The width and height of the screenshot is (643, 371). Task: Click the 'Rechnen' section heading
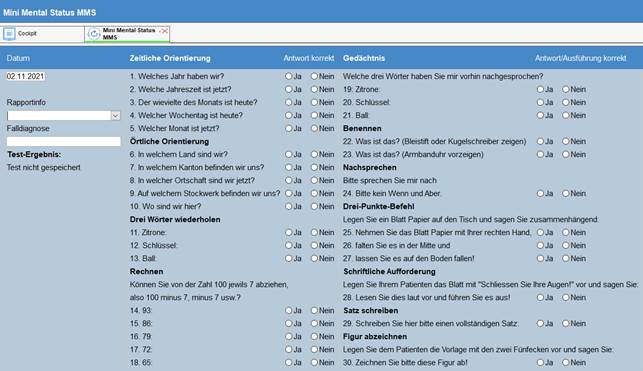(146, 271)
